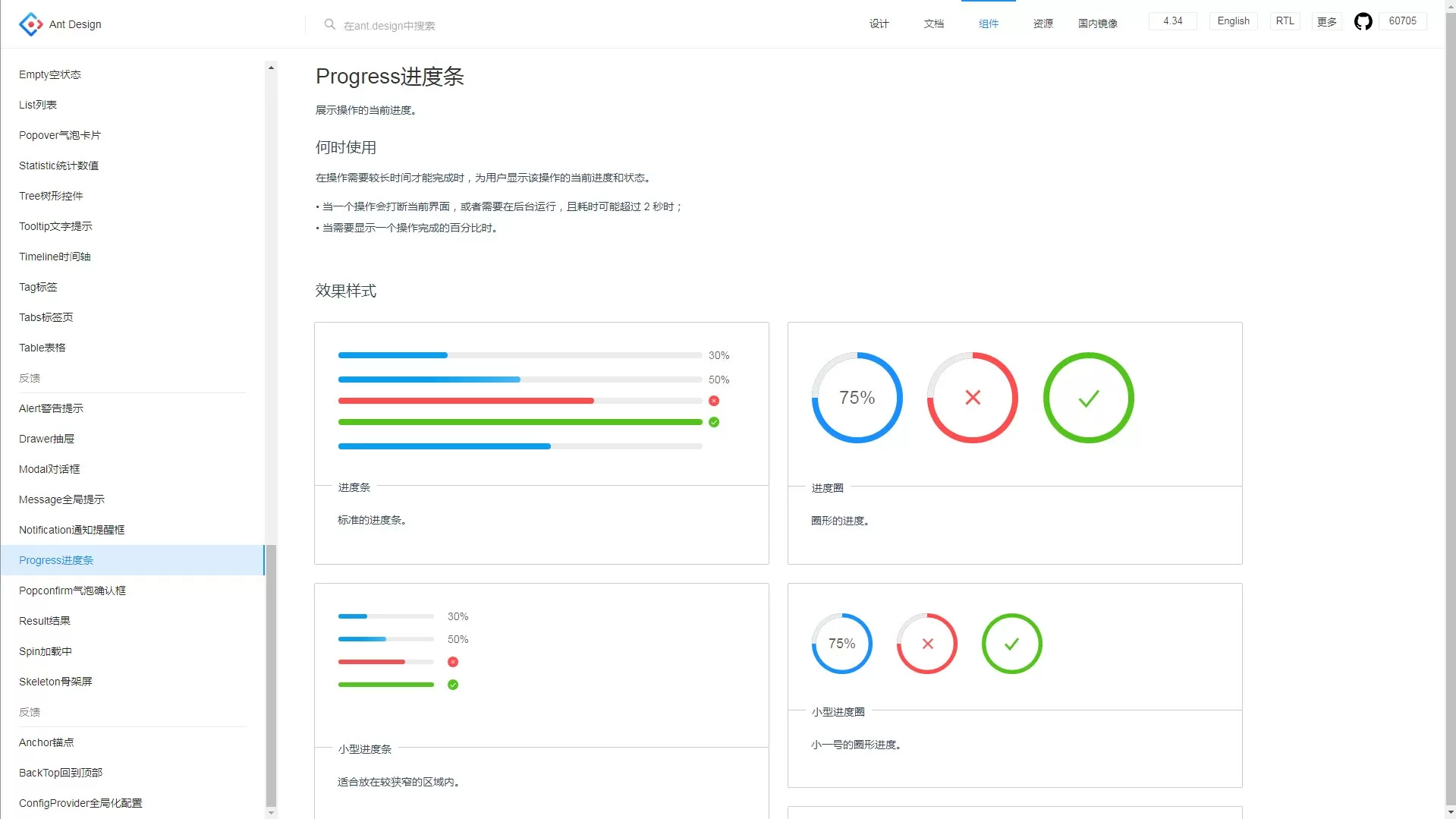Click the large green completed progress circle
Viewport: 1456px width, 819px height.
point(1089,398)
